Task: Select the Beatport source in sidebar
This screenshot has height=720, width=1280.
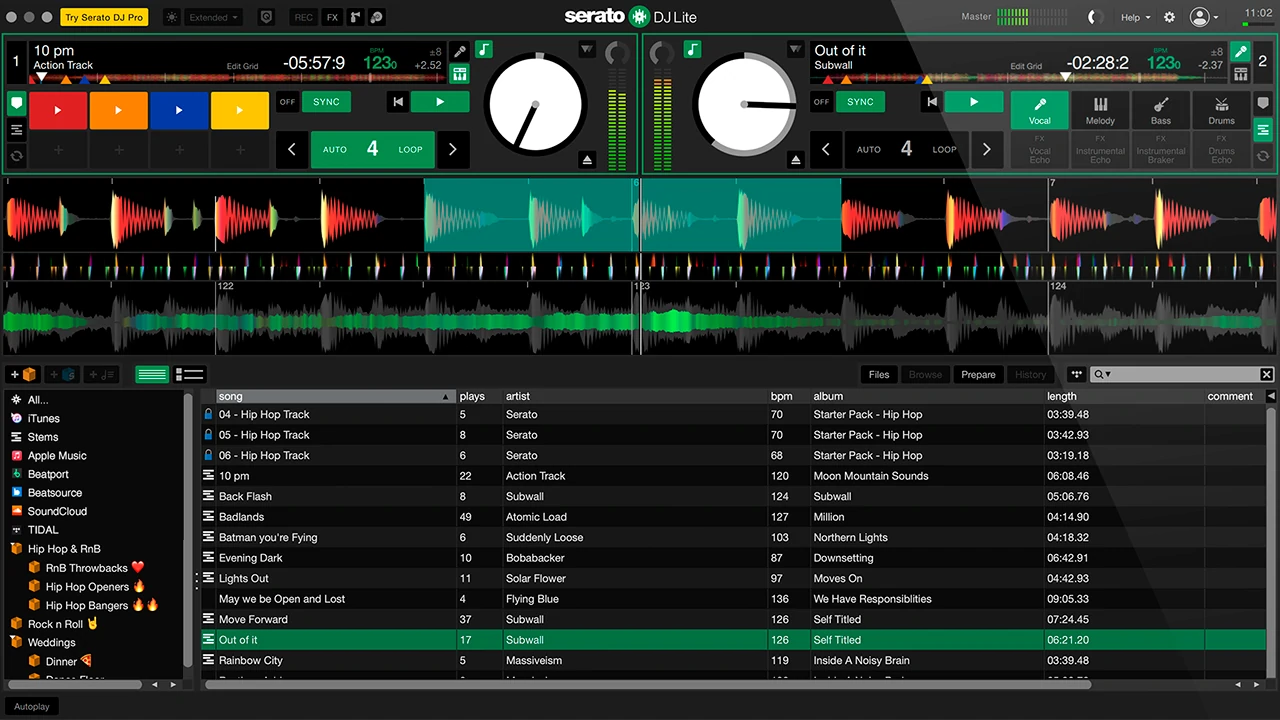Action: pos(48,474)
